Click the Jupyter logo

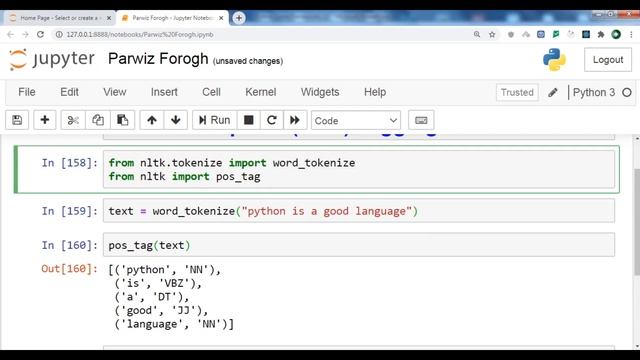[52, 59]
